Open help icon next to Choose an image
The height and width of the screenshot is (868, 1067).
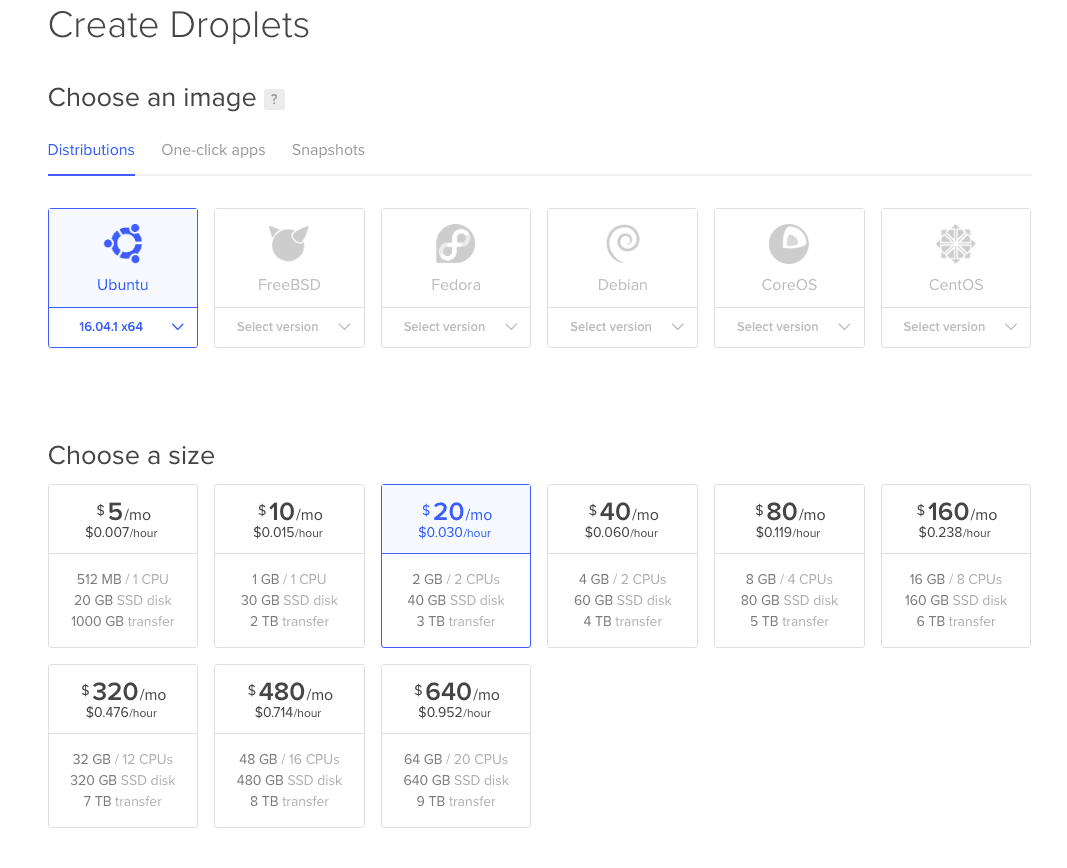point(274,99)
